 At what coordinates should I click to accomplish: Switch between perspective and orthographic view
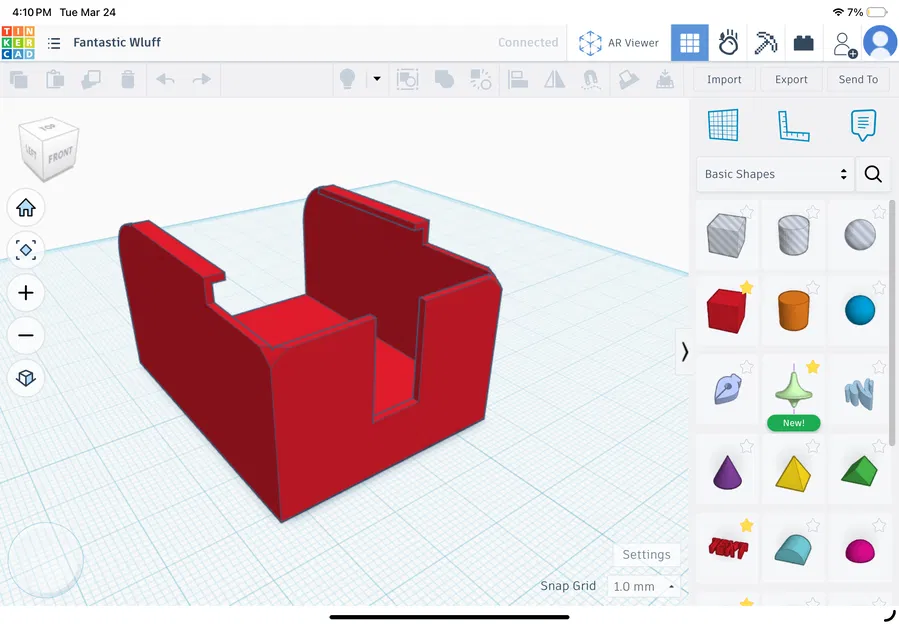pos(26,378)
